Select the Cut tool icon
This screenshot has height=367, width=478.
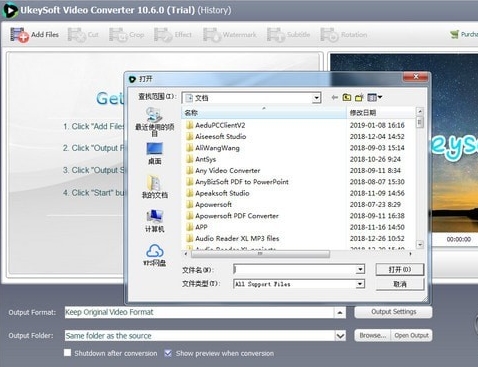coord(77,35)
